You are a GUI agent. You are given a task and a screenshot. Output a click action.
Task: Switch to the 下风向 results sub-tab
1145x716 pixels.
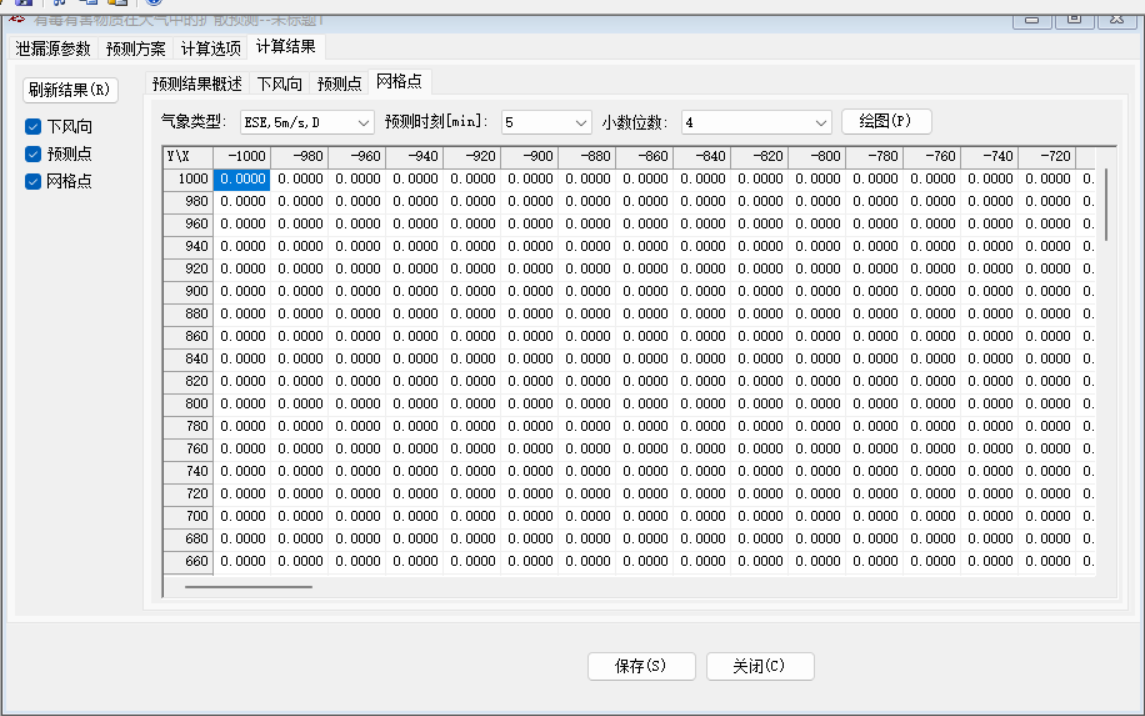(280, 84)
